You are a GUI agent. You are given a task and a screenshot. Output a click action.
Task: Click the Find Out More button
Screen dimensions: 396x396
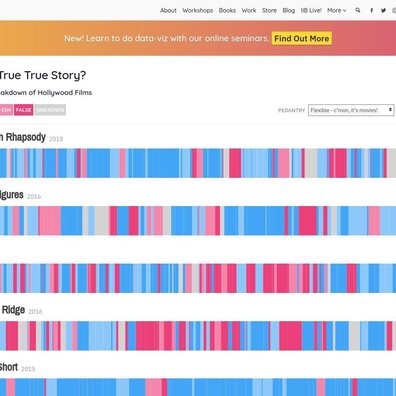(x=301, y=38)
